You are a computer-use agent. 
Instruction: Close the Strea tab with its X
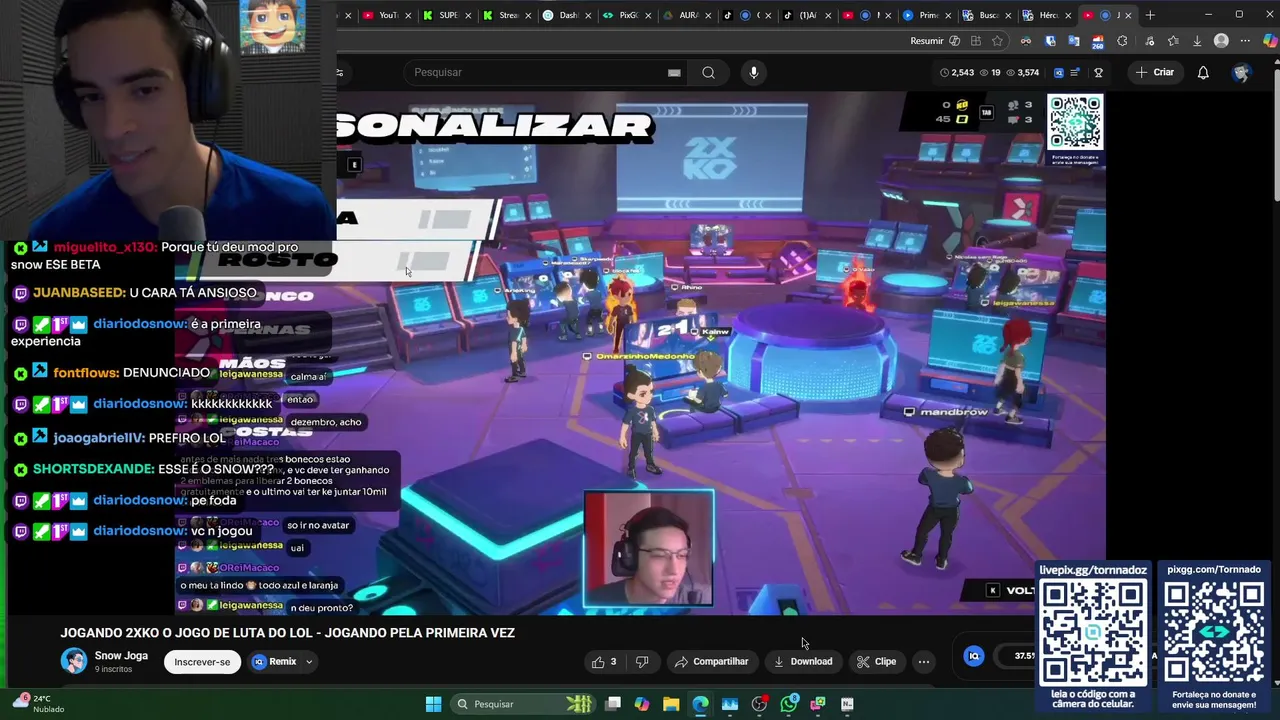(x=529, y=15)
